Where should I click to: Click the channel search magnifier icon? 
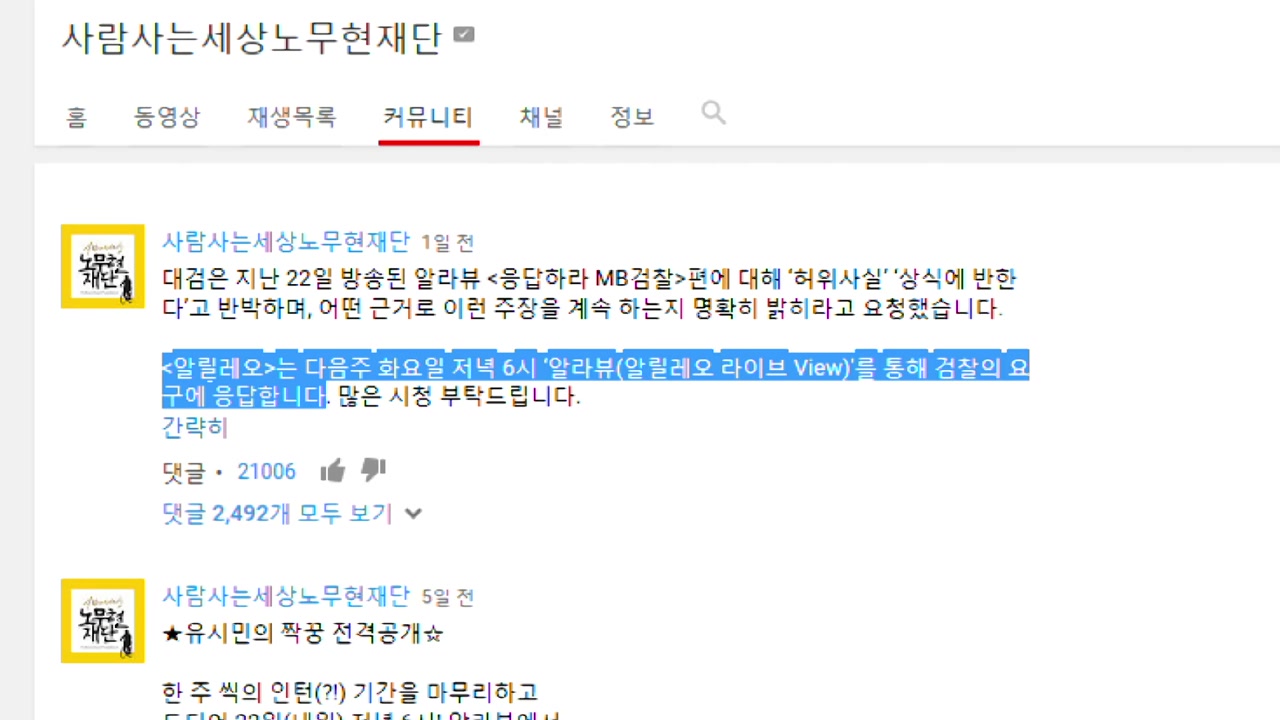[713, 113]
